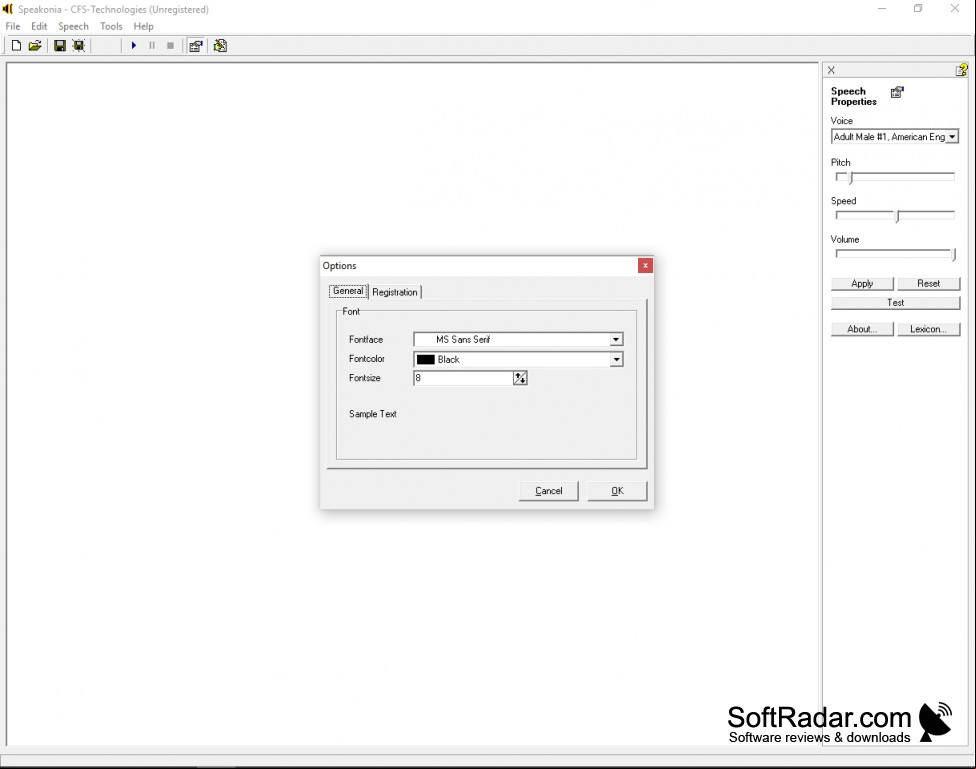Close the Options dialog with red X
This screenshot has height=769, width=976.
point(645,266)
